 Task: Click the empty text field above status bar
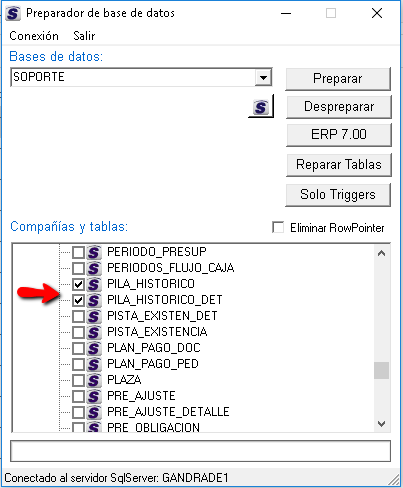tap(200, 451)
